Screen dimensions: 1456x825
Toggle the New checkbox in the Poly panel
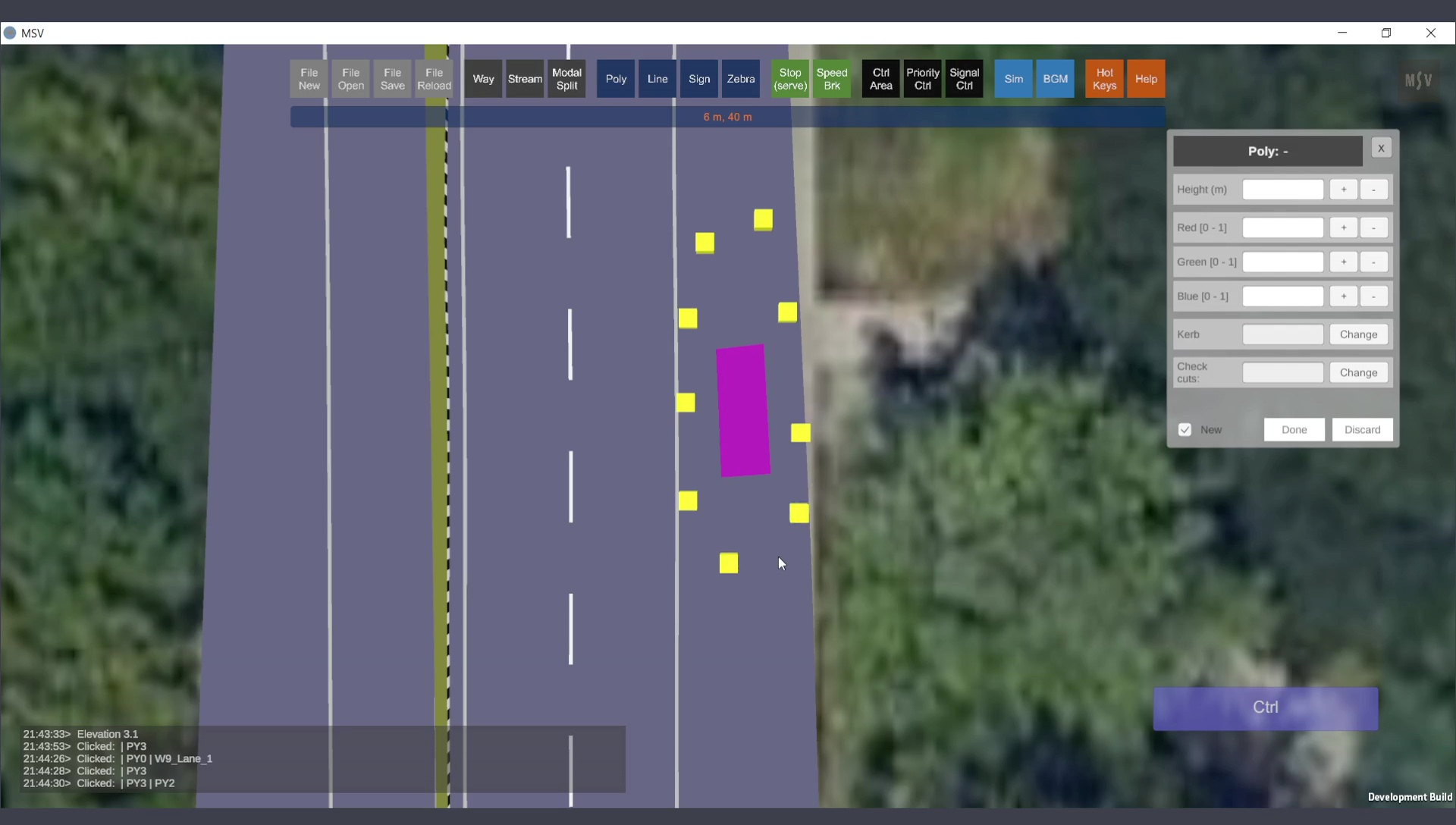click(1185, 430)
